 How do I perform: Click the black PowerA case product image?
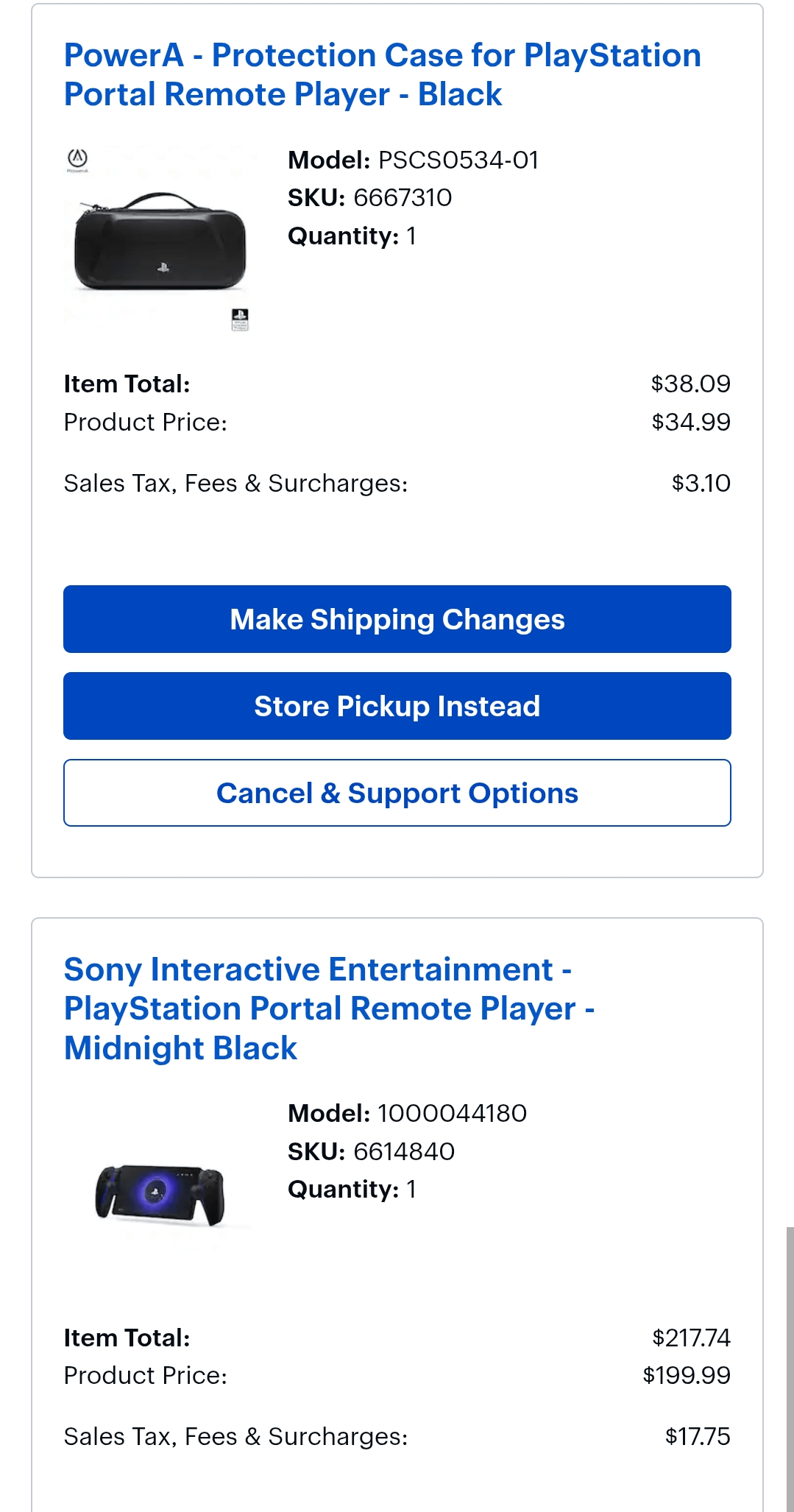coord(160,242)
